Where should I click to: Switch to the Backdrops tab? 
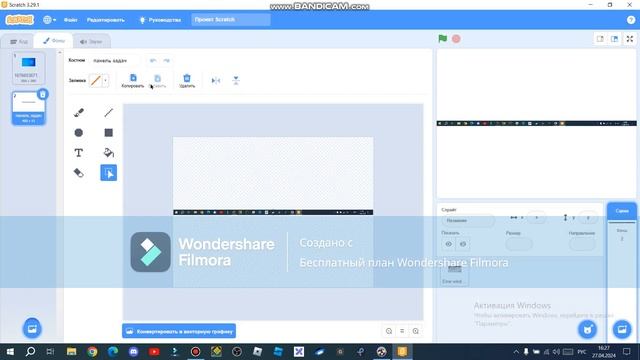[54, 41]
